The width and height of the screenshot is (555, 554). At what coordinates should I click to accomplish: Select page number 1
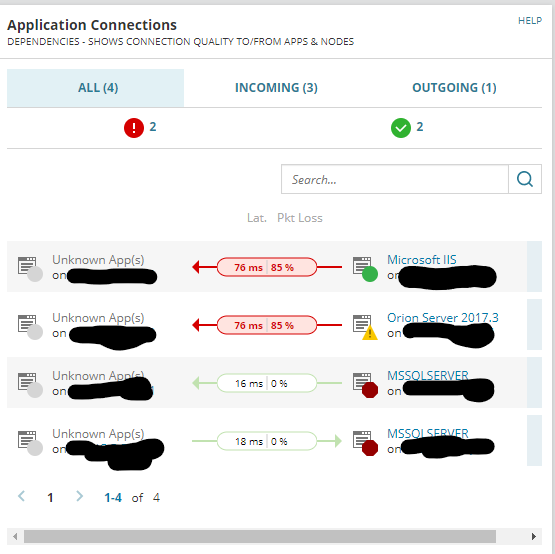click(x=50, y=498)
